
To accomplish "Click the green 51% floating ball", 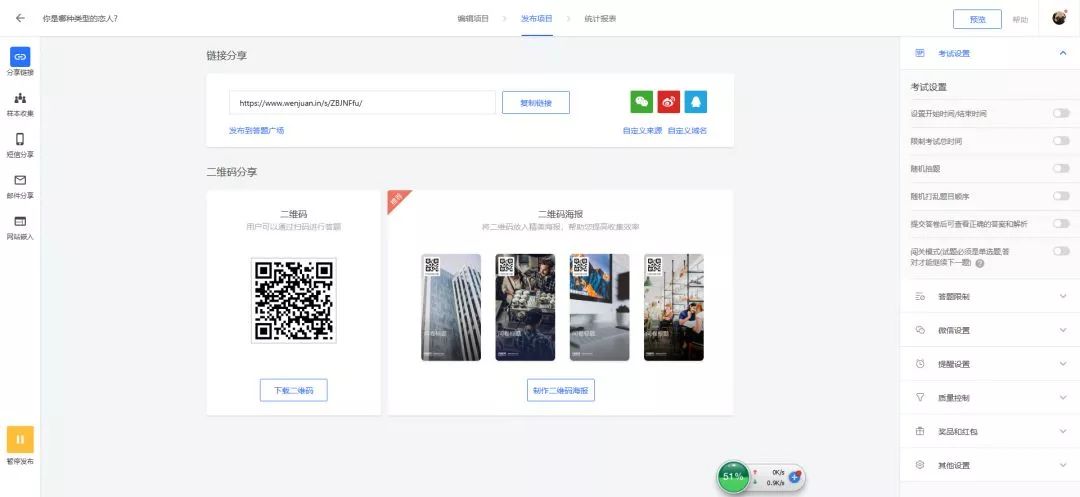I will pos(733,476).
